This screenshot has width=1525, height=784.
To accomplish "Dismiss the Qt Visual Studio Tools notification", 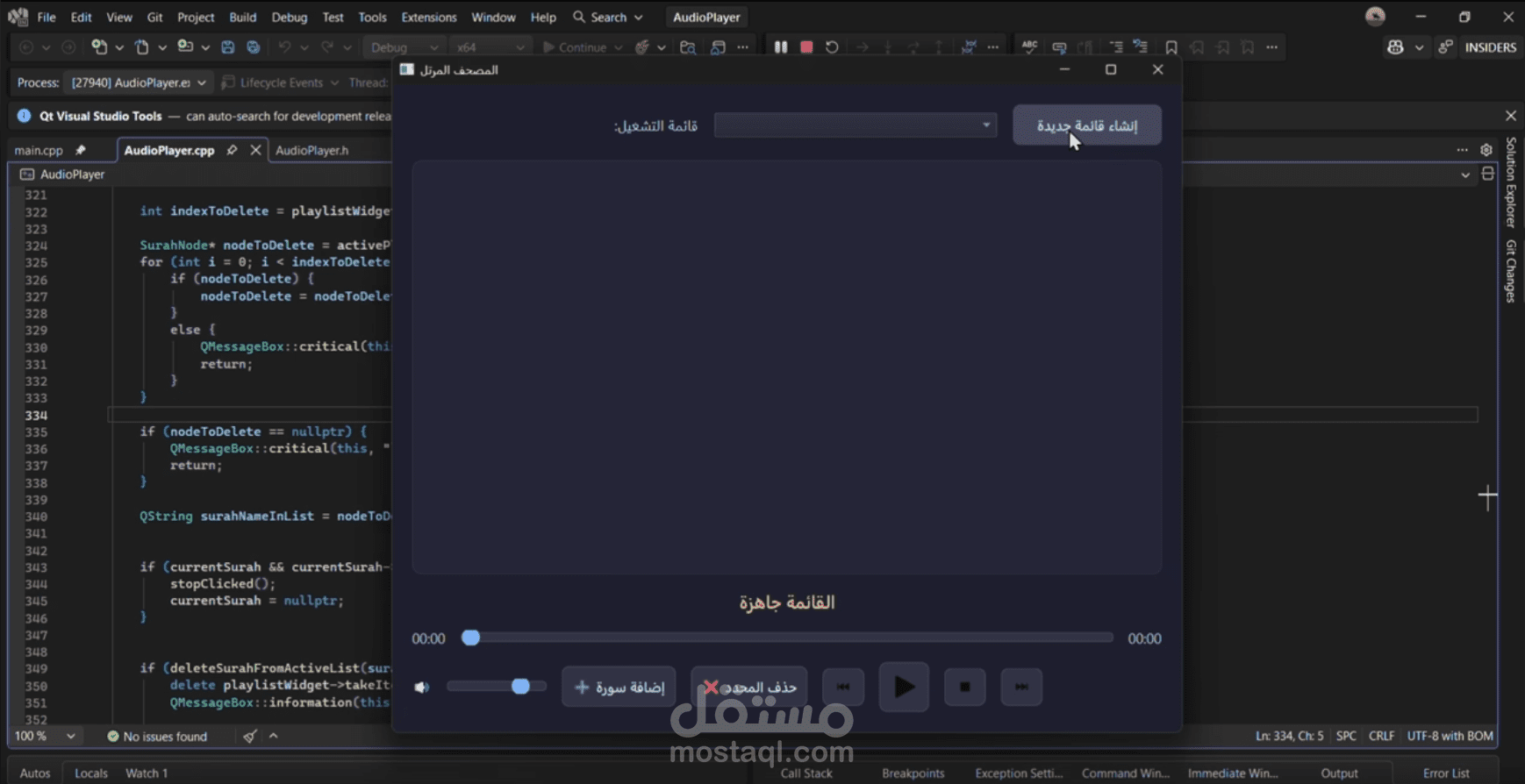I will [x=1511, y=116].
